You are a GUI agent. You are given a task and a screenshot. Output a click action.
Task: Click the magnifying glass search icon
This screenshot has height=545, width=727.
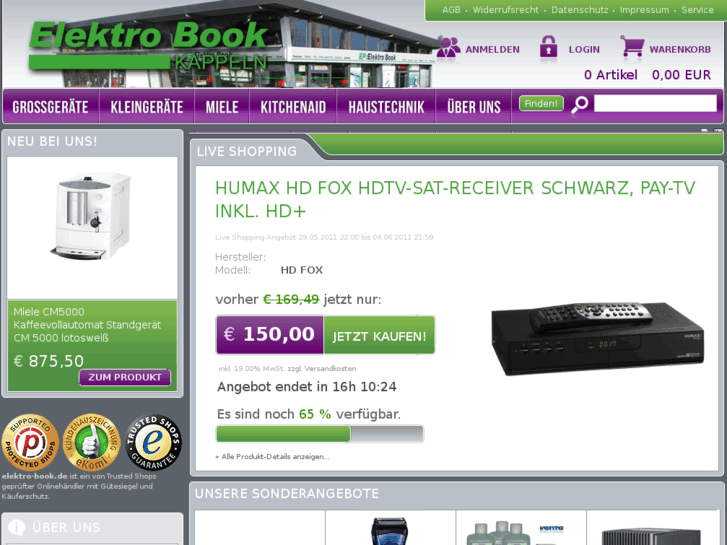pos(580,104)
